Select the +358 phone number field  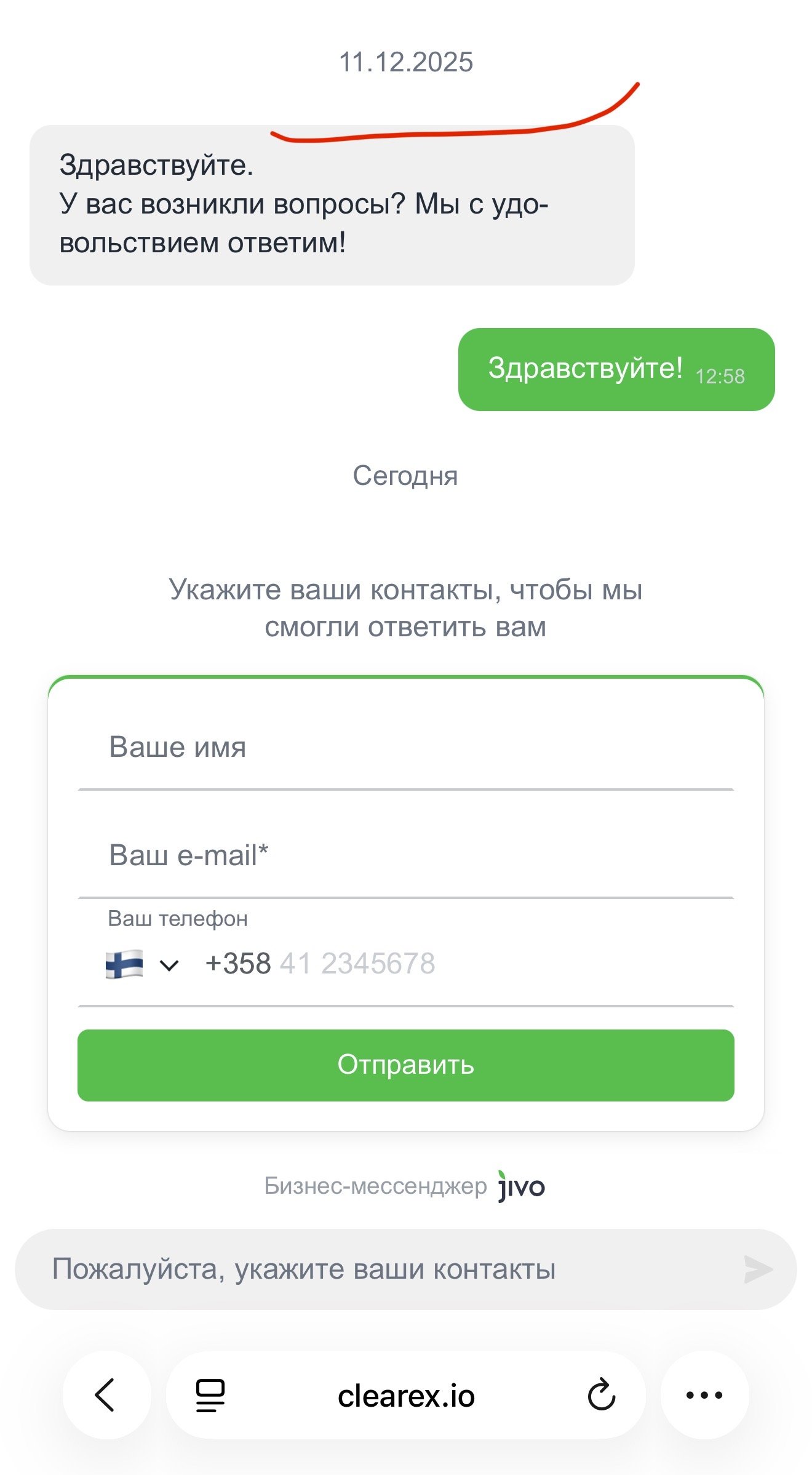(x=468, y=964)
